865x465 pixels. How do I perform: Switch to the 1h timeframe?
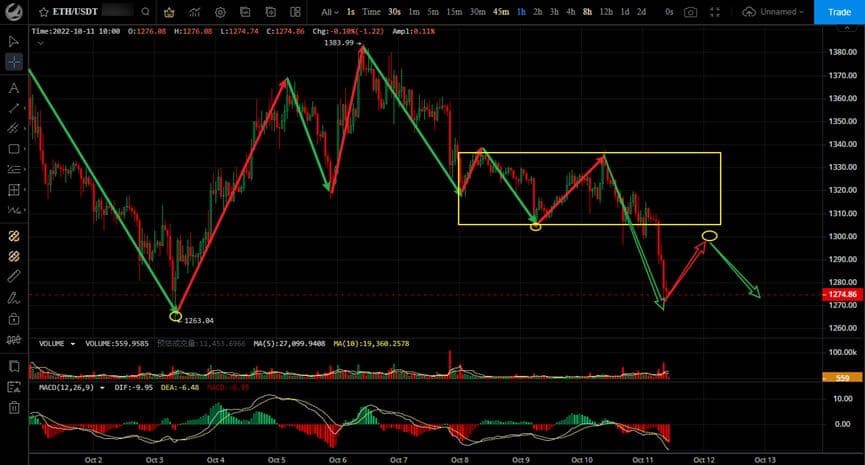click(521, 12)
